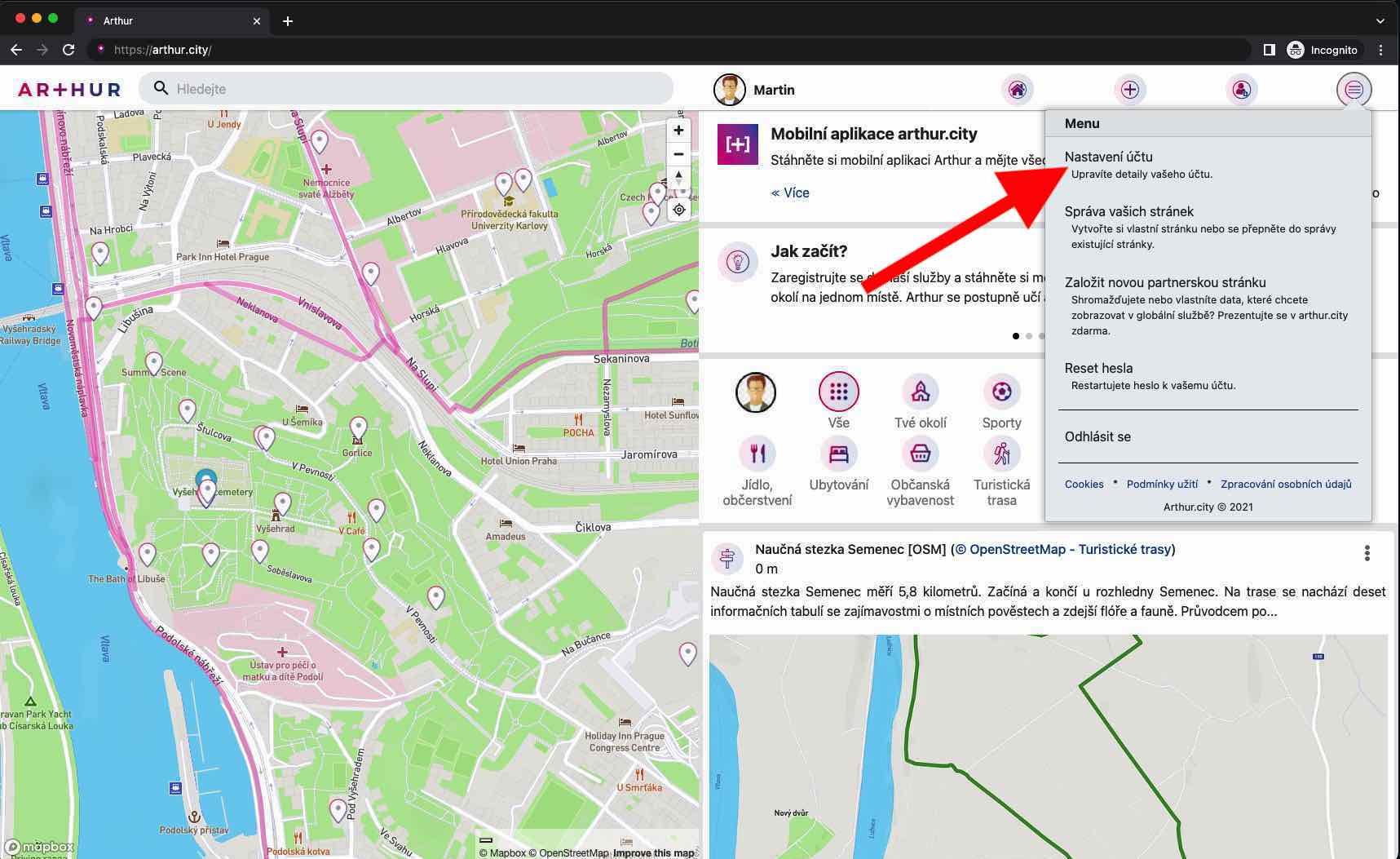Viewport: 1400px width, 859px height.
Task: Click the lightbulb Jak začít icon
Action: point(738,262)
